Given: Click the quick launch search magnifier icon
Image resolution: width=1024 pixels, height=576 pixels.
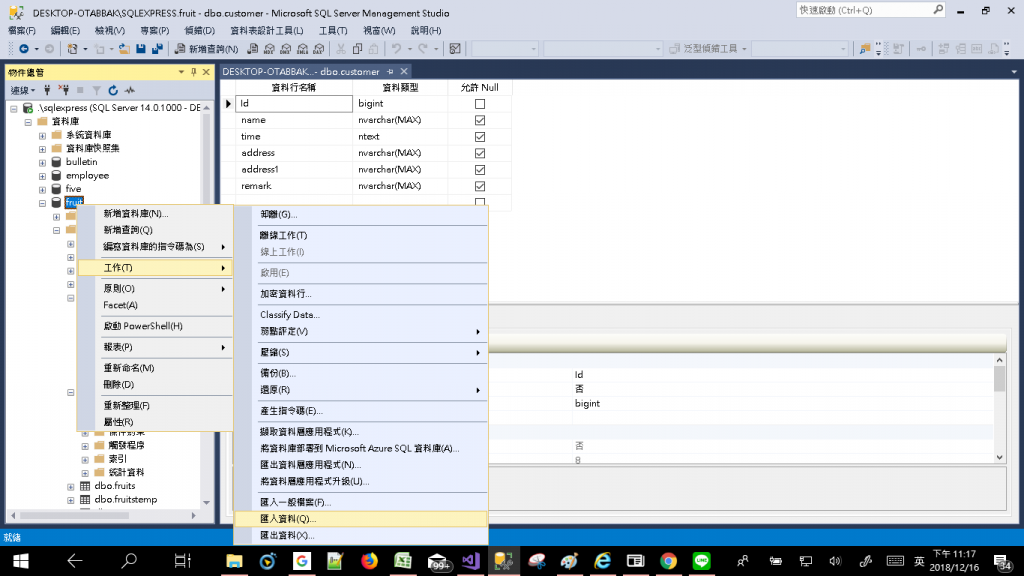Looking at the screenshot, I should coord(938,10).
